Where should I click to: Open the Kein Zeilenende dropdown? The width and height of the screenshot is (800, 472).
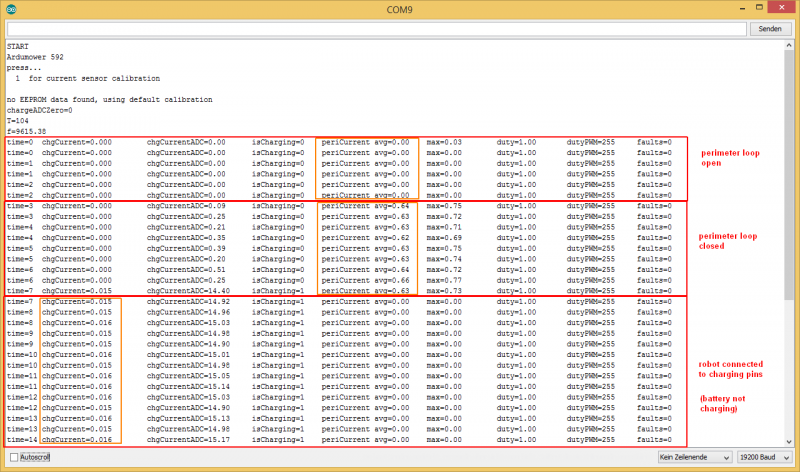(694, 457)
